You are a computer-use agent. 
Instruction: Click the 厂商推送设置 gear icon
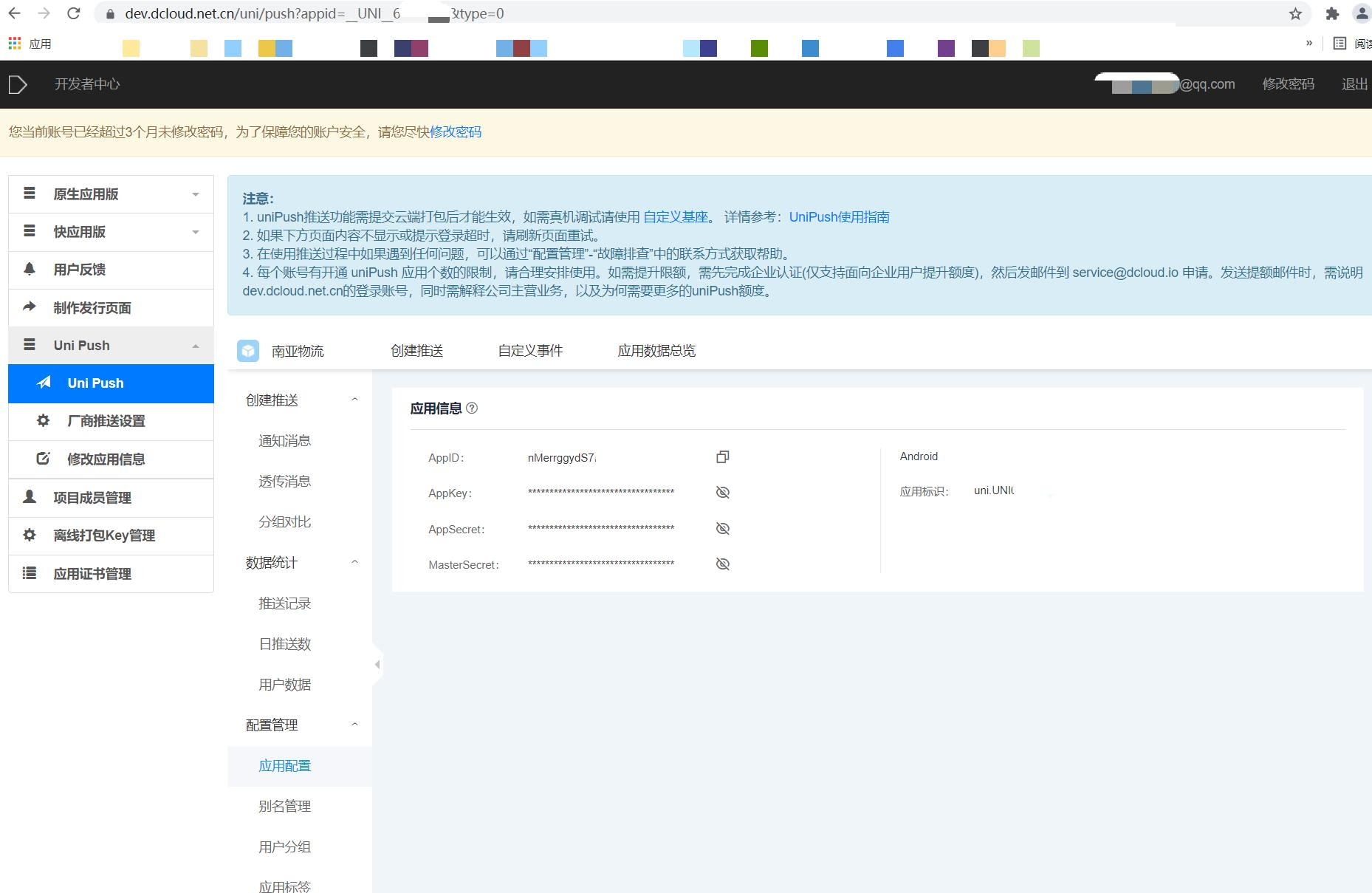click(x=42, y=421)
